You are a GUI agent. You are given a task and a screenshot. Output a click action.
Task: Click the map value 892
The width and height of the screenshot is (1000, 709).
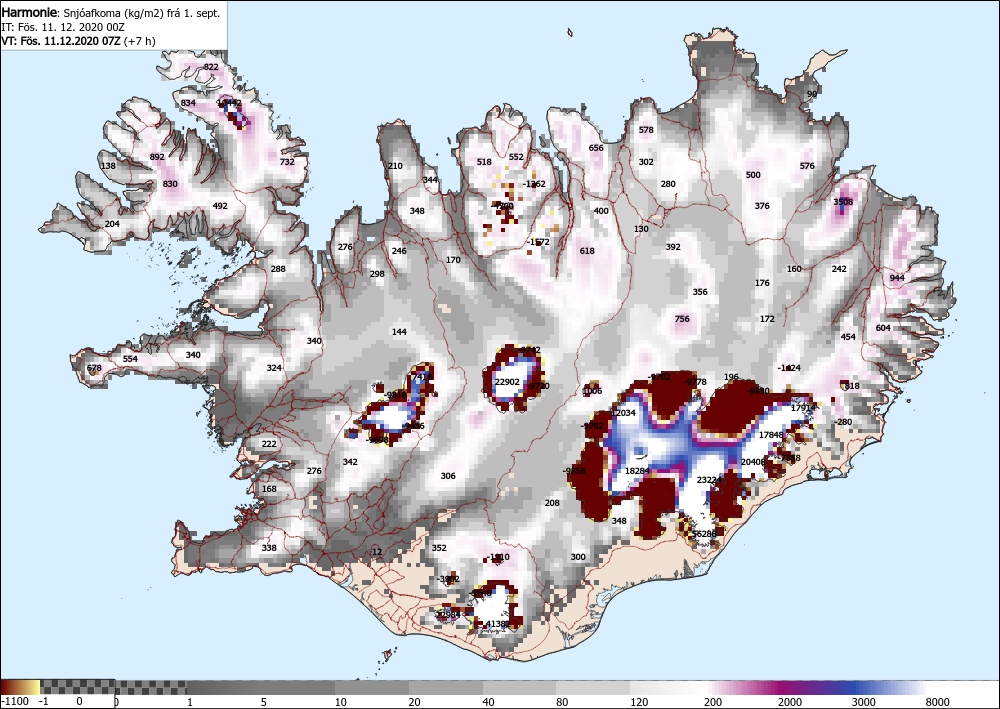point(157,157)
